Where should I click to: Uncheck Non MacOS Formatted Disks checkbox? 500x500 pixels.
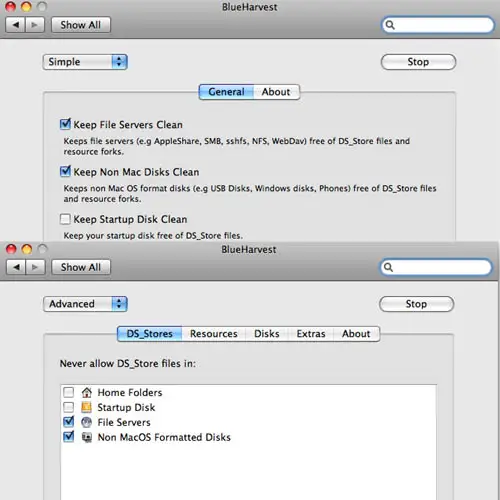(x=69, y=436)
